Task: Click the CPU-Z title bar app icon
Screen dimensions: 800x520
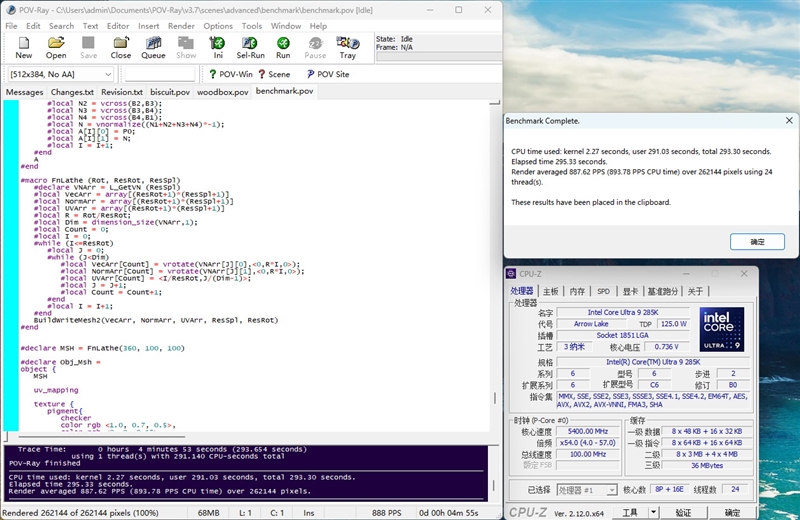Action: [x=511, y=274]
